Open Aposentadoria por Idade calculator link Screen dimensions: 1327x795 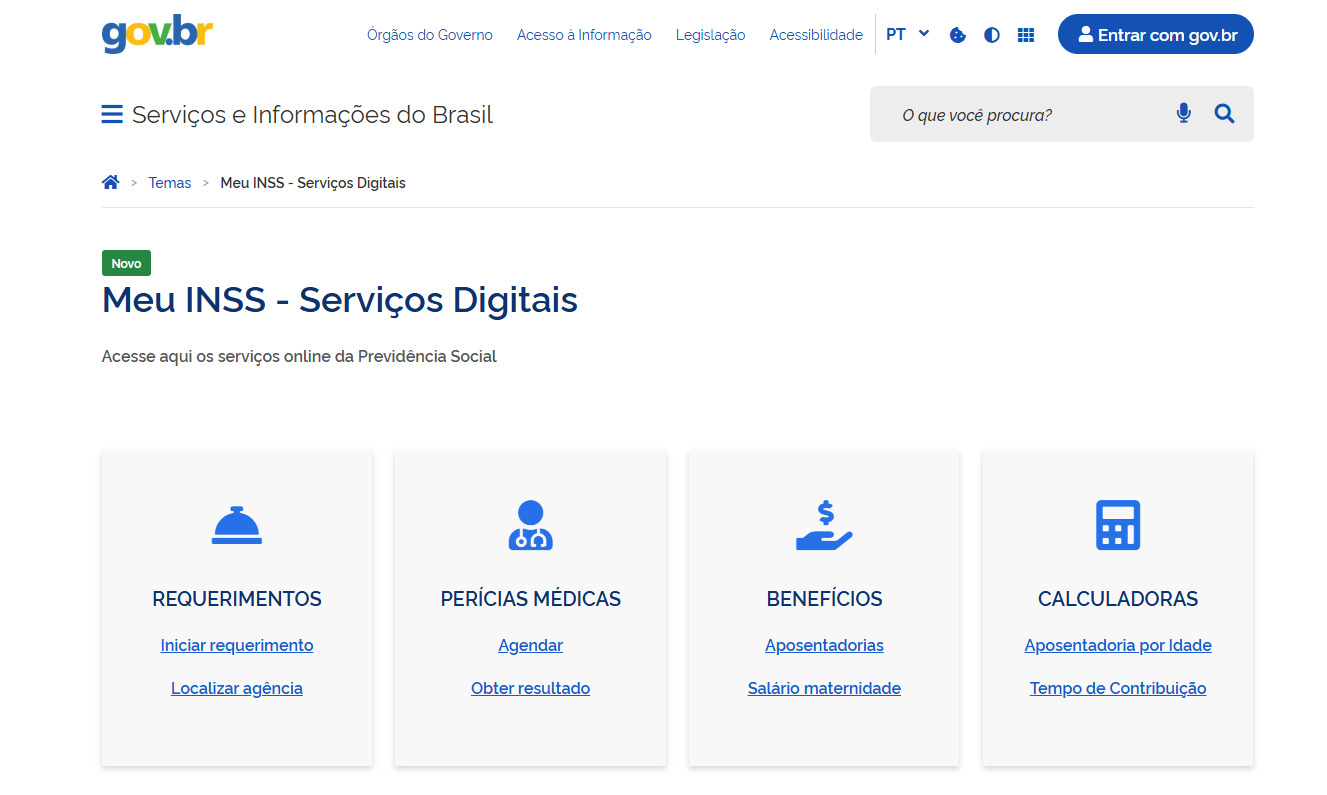(x=1118, y=646)
